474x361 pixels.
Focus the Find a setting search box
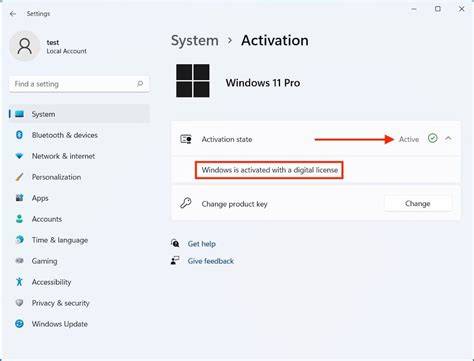click(x=79, y=84)
